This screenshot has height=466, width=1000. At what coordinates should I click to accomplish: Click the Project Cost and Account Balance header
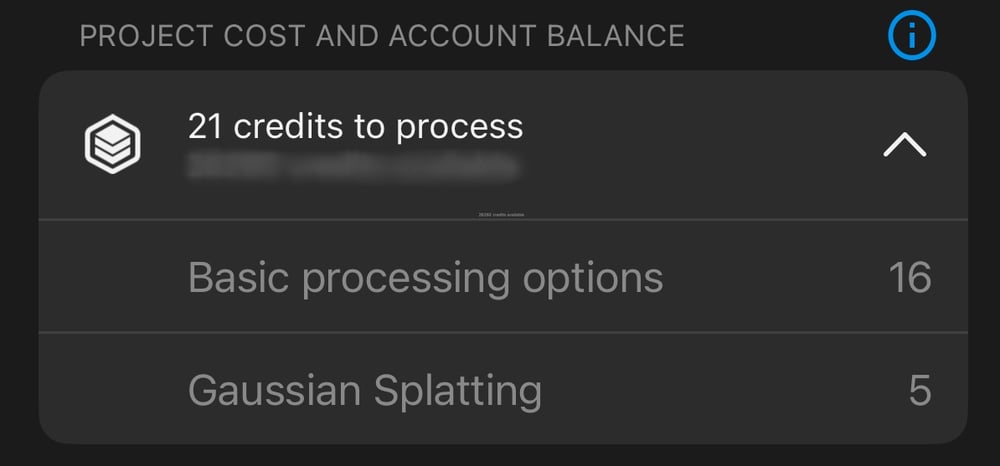point(382,36)
